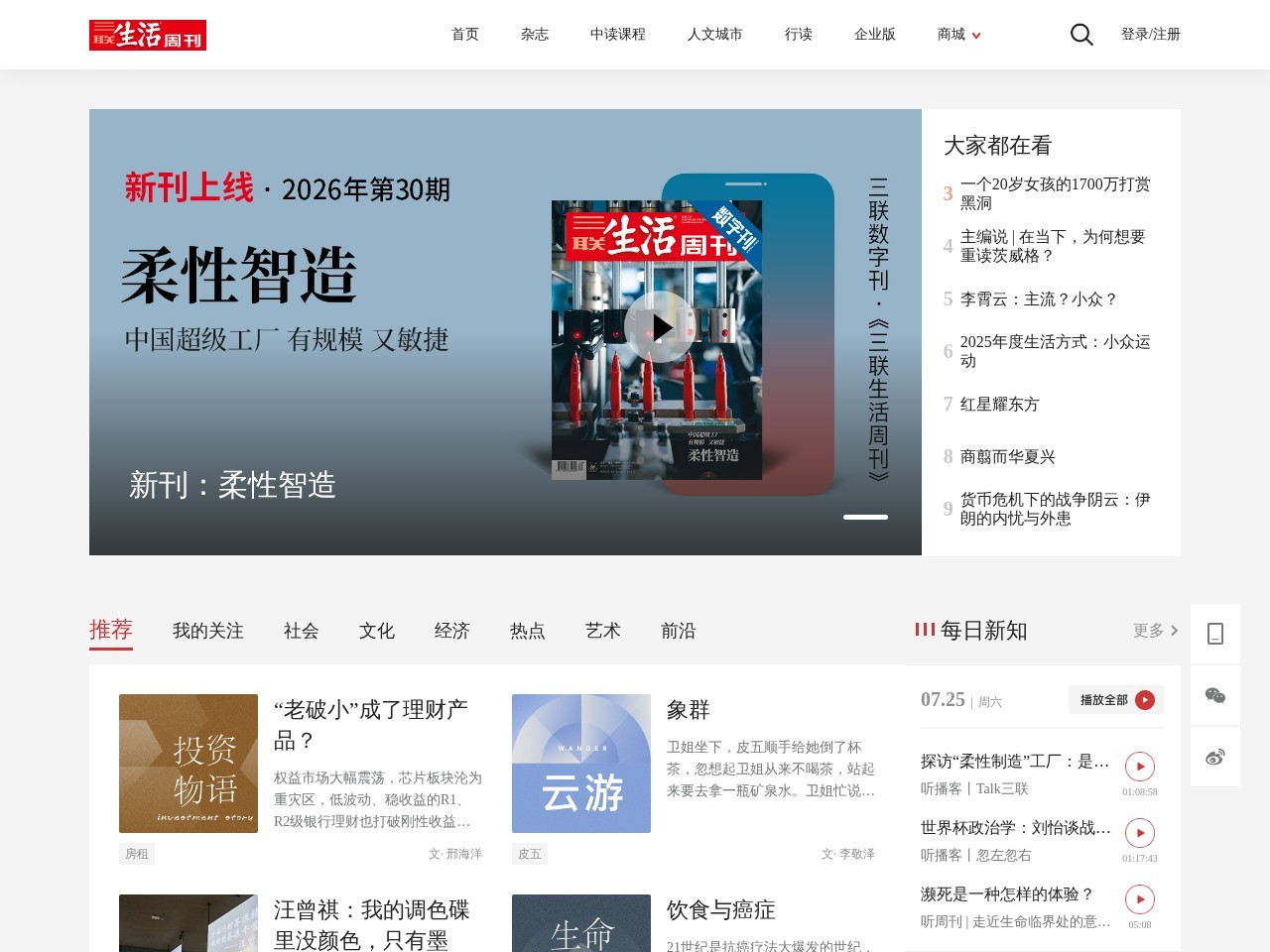The image size is (1270, 952).
Task: Open 一个20岁女孩的1700万打赏黑洞 article
Action: (1056, 193)
